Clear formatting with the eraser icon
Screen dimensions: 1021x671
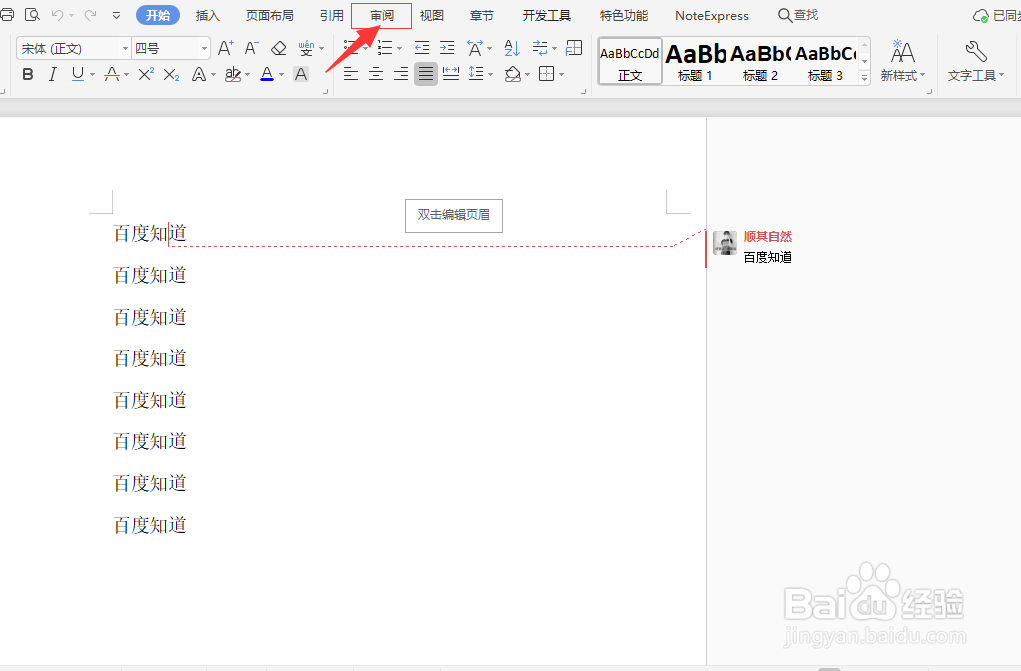point(279,48)
